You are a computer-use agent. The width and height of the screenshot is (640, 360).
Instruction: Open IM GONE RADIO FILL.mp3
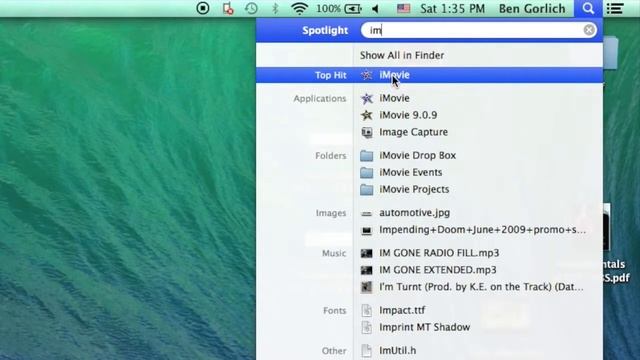click(439, 253)
